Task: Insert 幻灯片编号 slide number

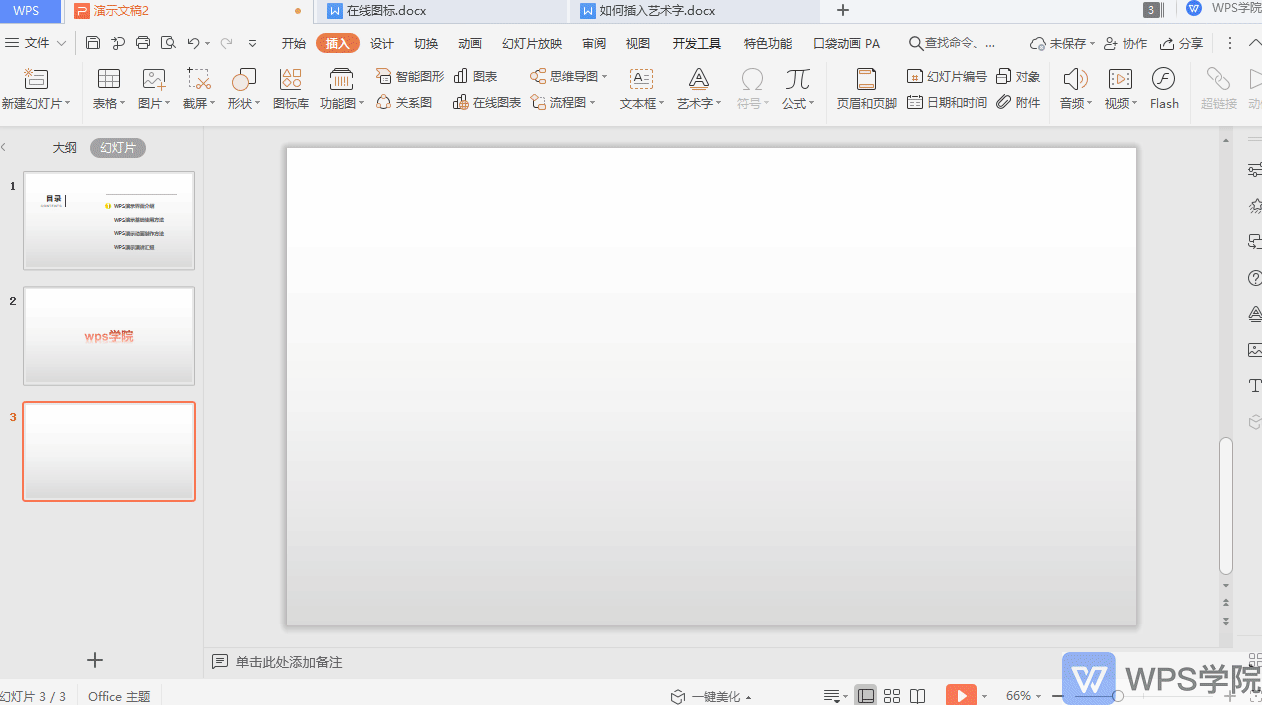Action: (x=946, y=75)
